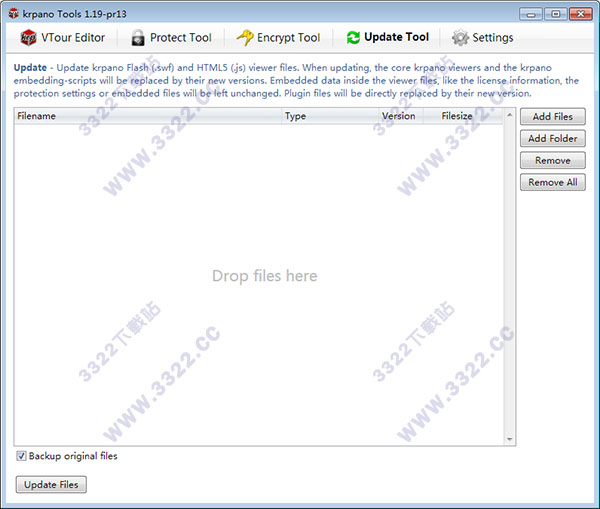Screen dimensions: 600x509
Task: Switch to the Encrypt Tool tab
Action: pos(279,38)
